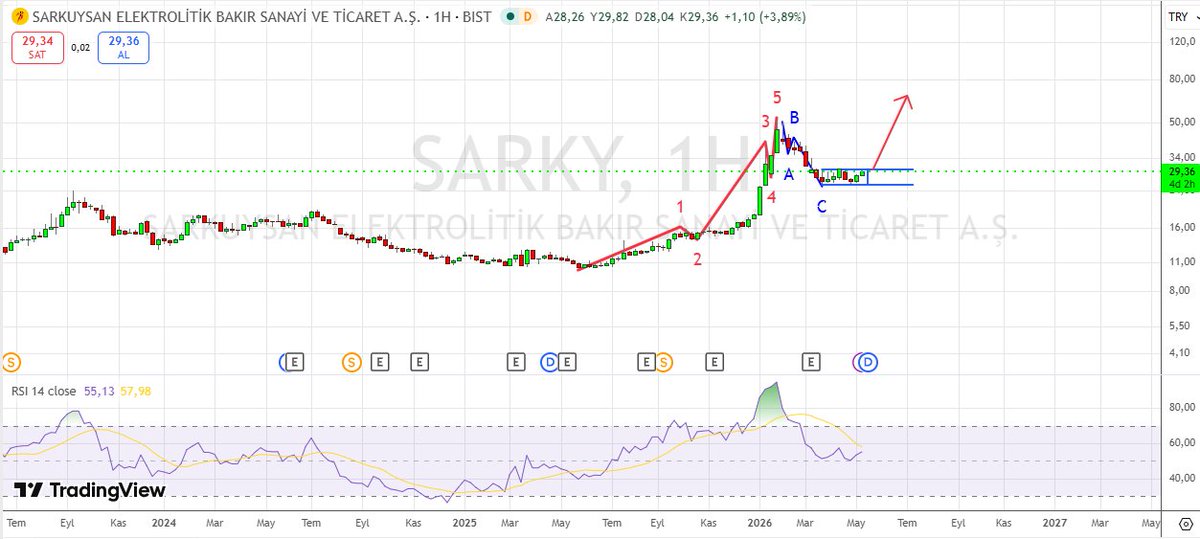Click the low price D28,04
Screen dimensions: 1200x539
point(656,17)
